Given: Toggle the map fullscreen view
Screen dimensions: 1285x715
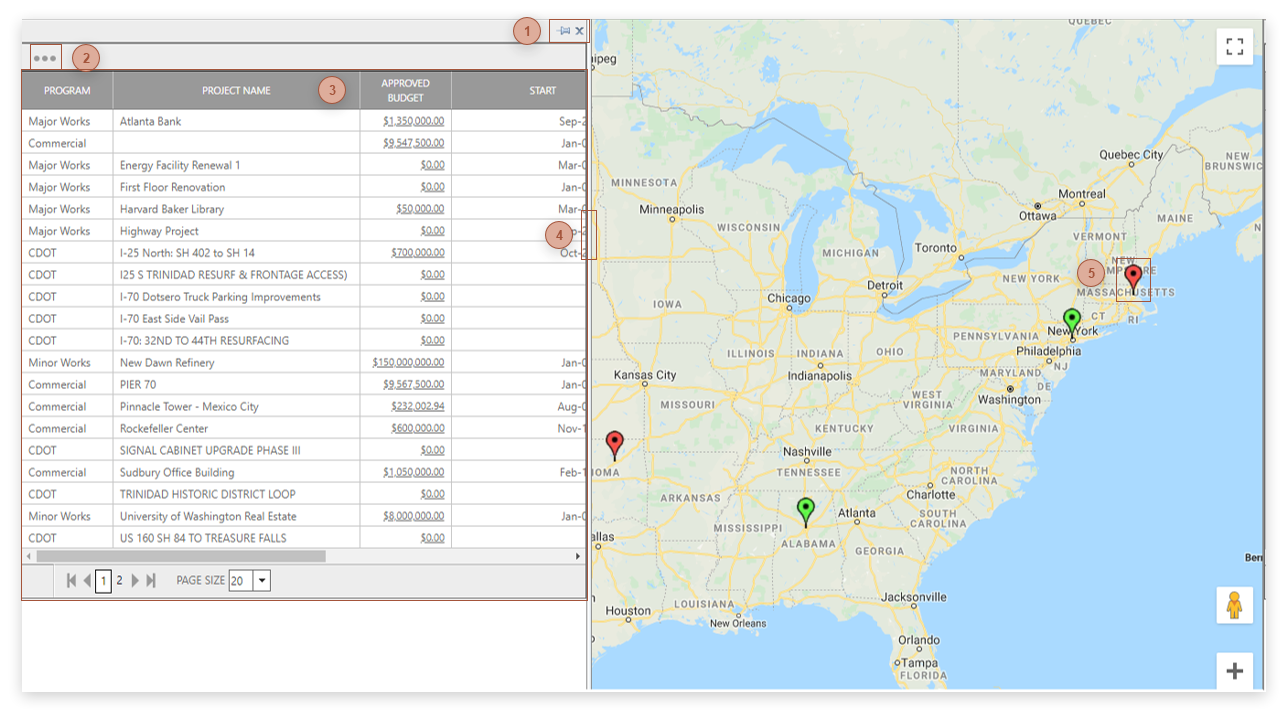Looking at the screenshot, I should pyautogui.click(x=1234, y=45).
